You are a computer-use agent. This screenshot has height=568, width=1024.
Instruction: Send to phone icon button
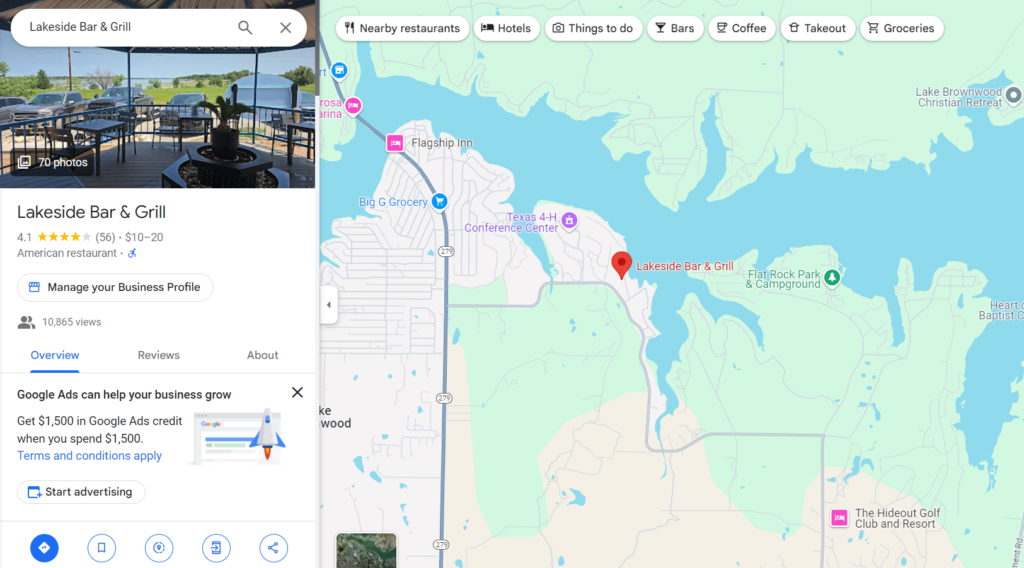point(216,548)
